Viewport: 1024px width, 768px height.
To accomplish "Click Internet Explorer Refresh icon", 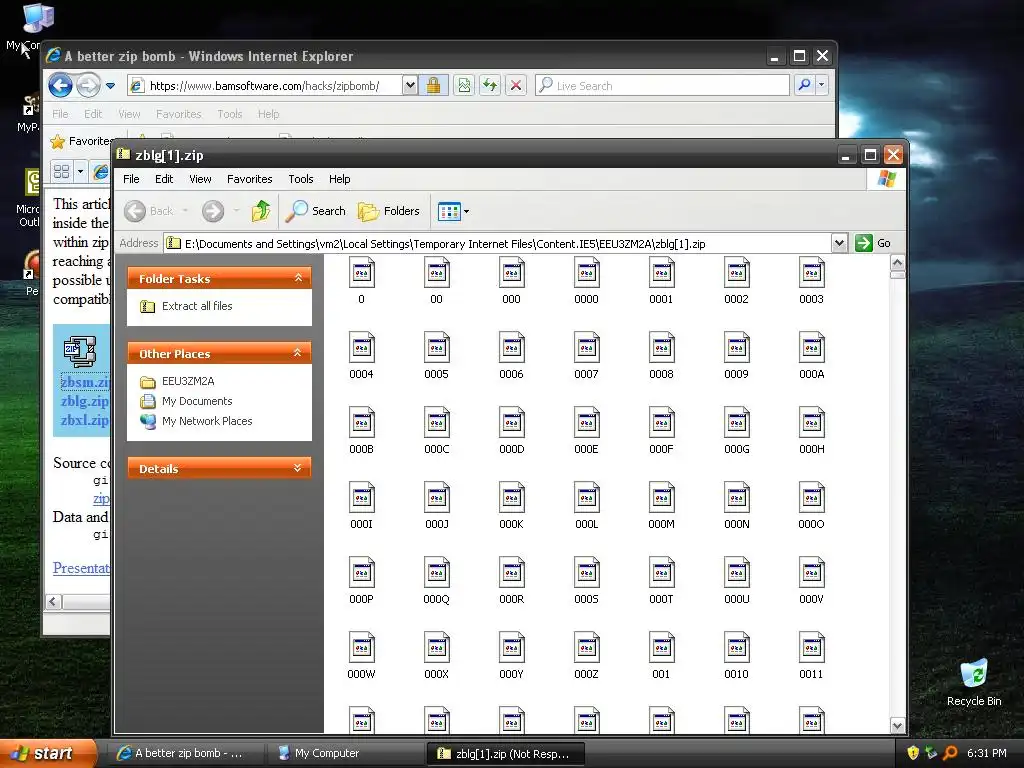I will pyautogui.click(x=490, y=86).
